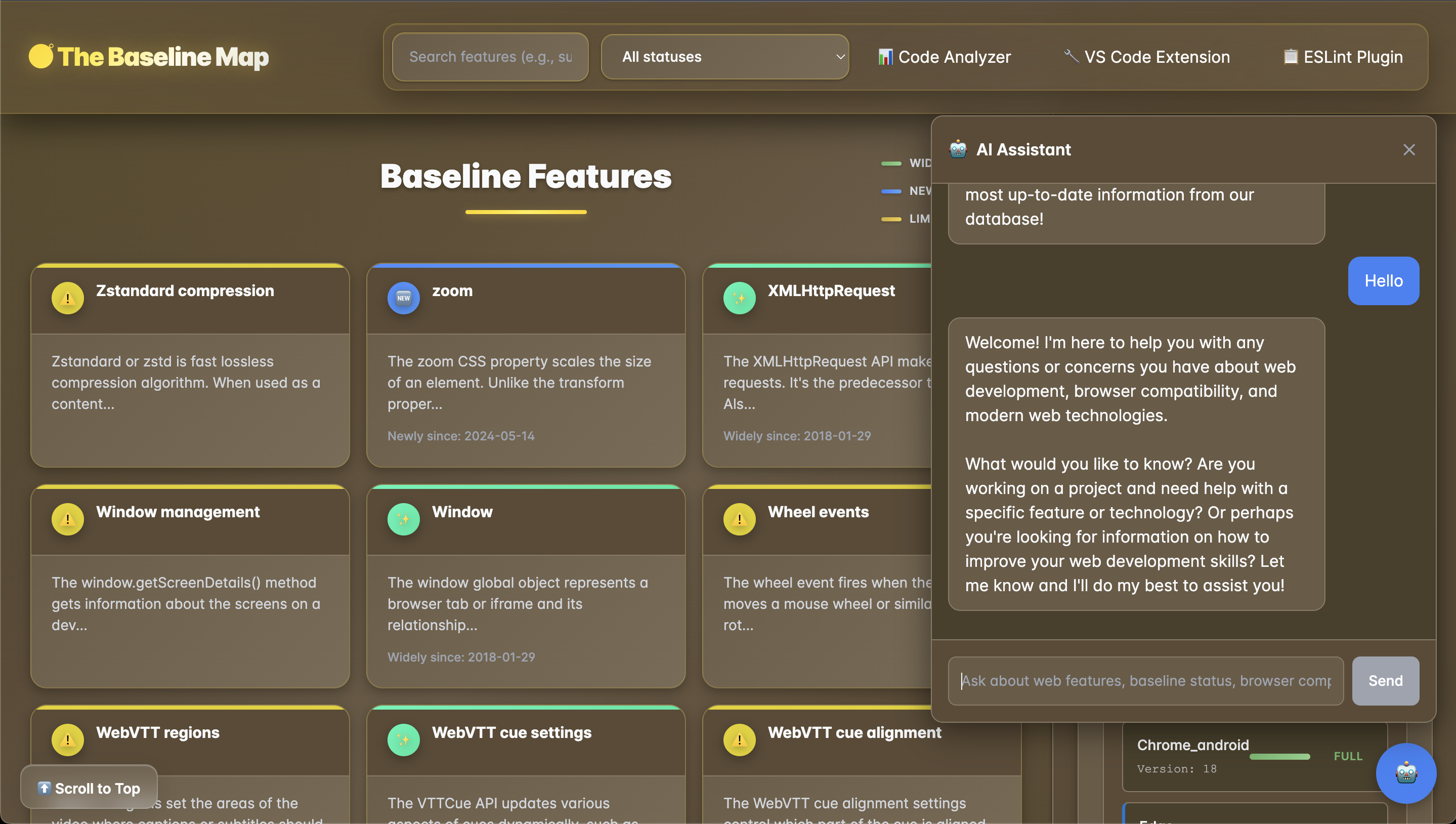Focus the Search features input

pyautogui.click(x=490, y=57)
